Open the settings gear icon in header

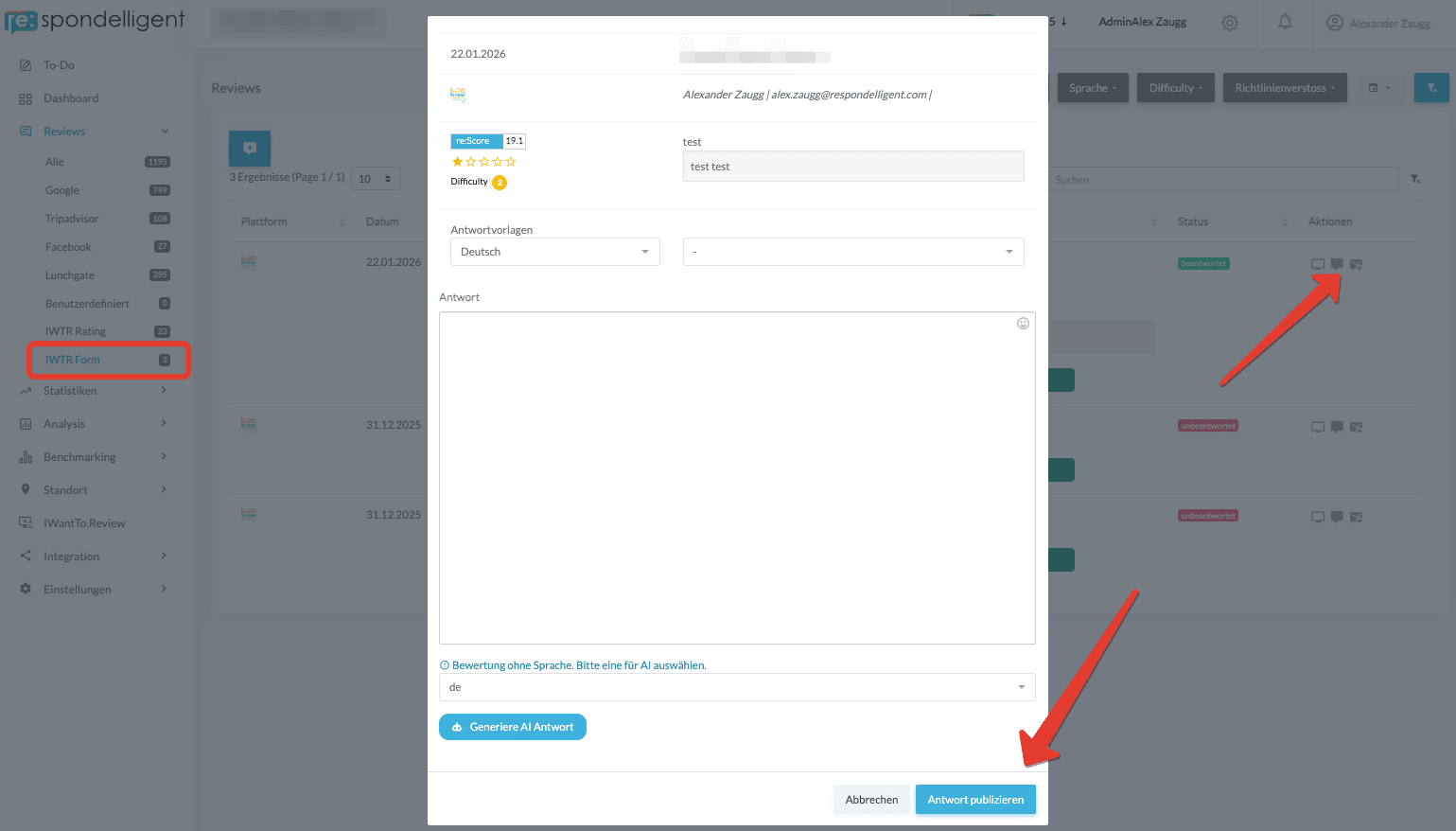1229,23
